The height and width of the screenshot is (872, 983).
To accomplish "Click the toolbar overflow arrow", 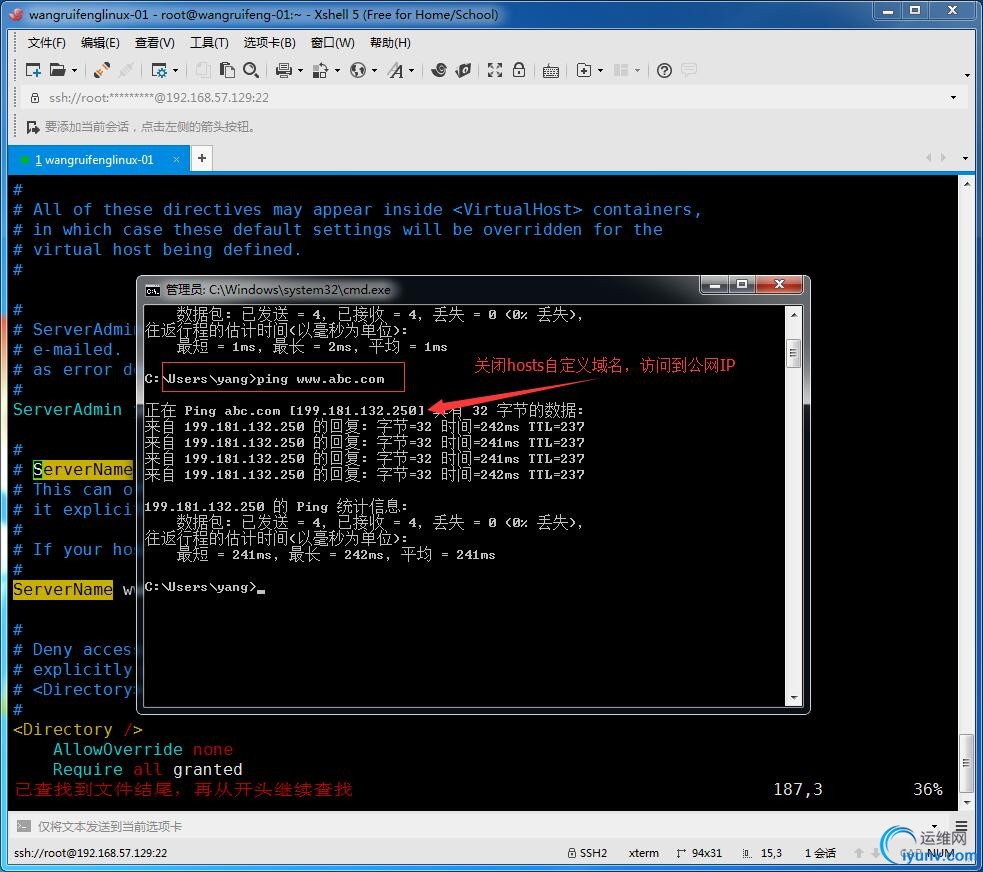I will 967,75.
